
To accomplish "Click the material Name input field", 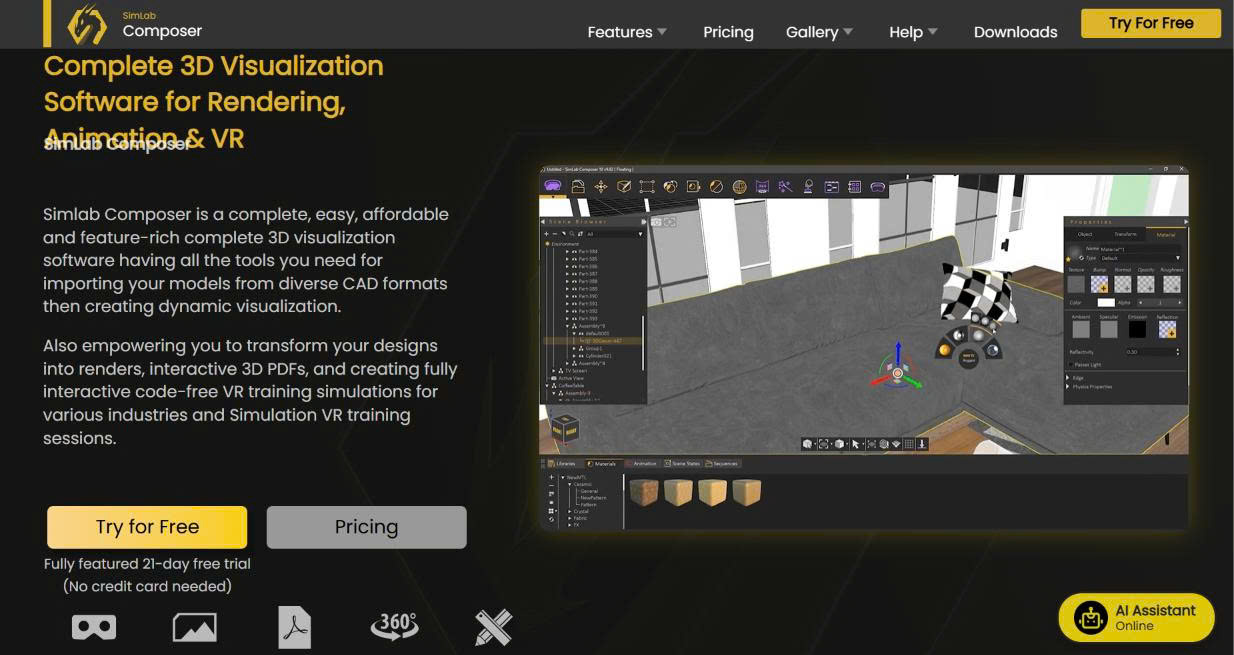I will 1139,249.
